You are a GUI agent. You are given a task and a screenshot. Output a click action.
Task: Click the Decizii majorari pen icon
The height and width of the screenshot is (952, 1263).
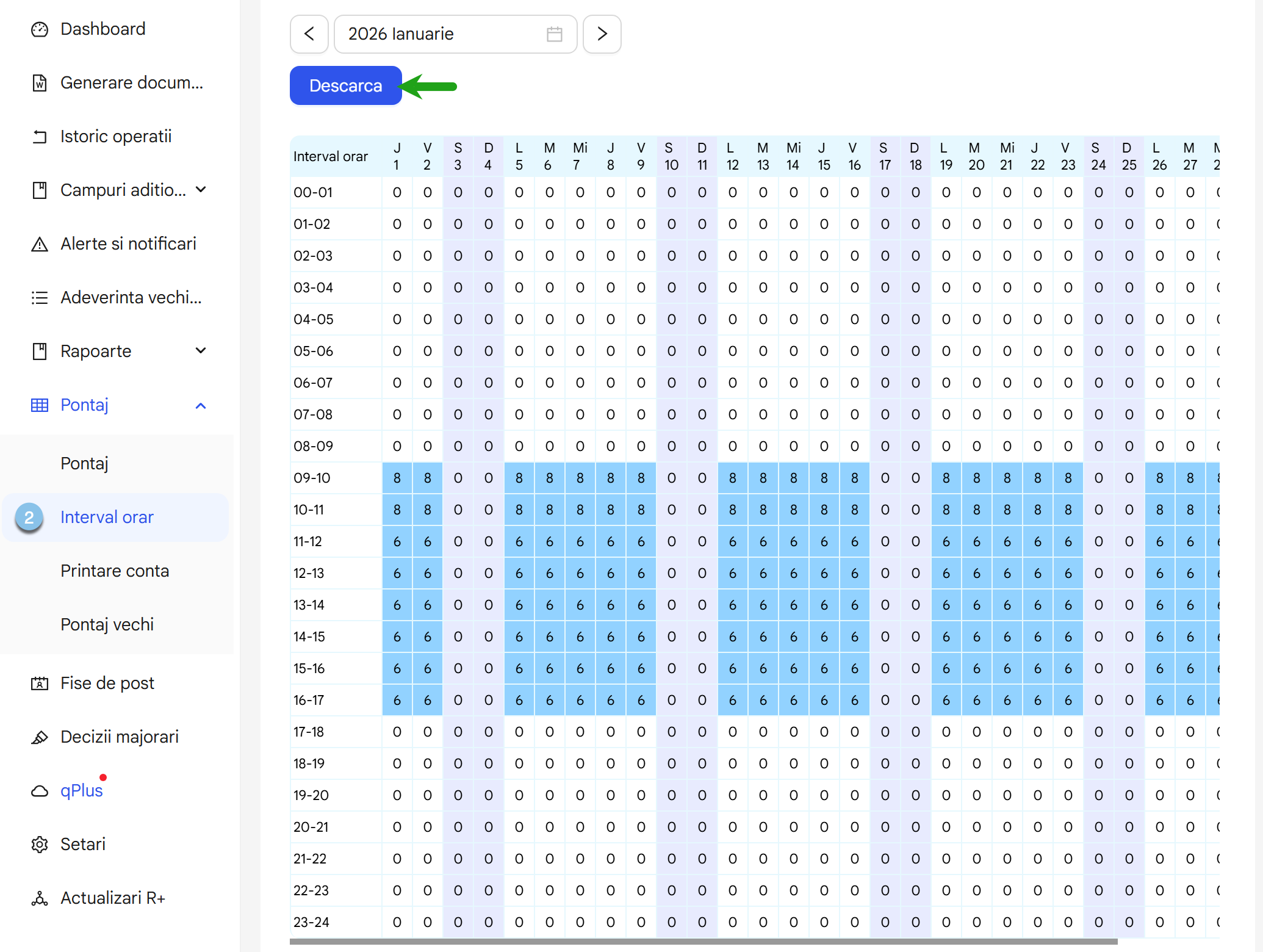tap(40, 737)
